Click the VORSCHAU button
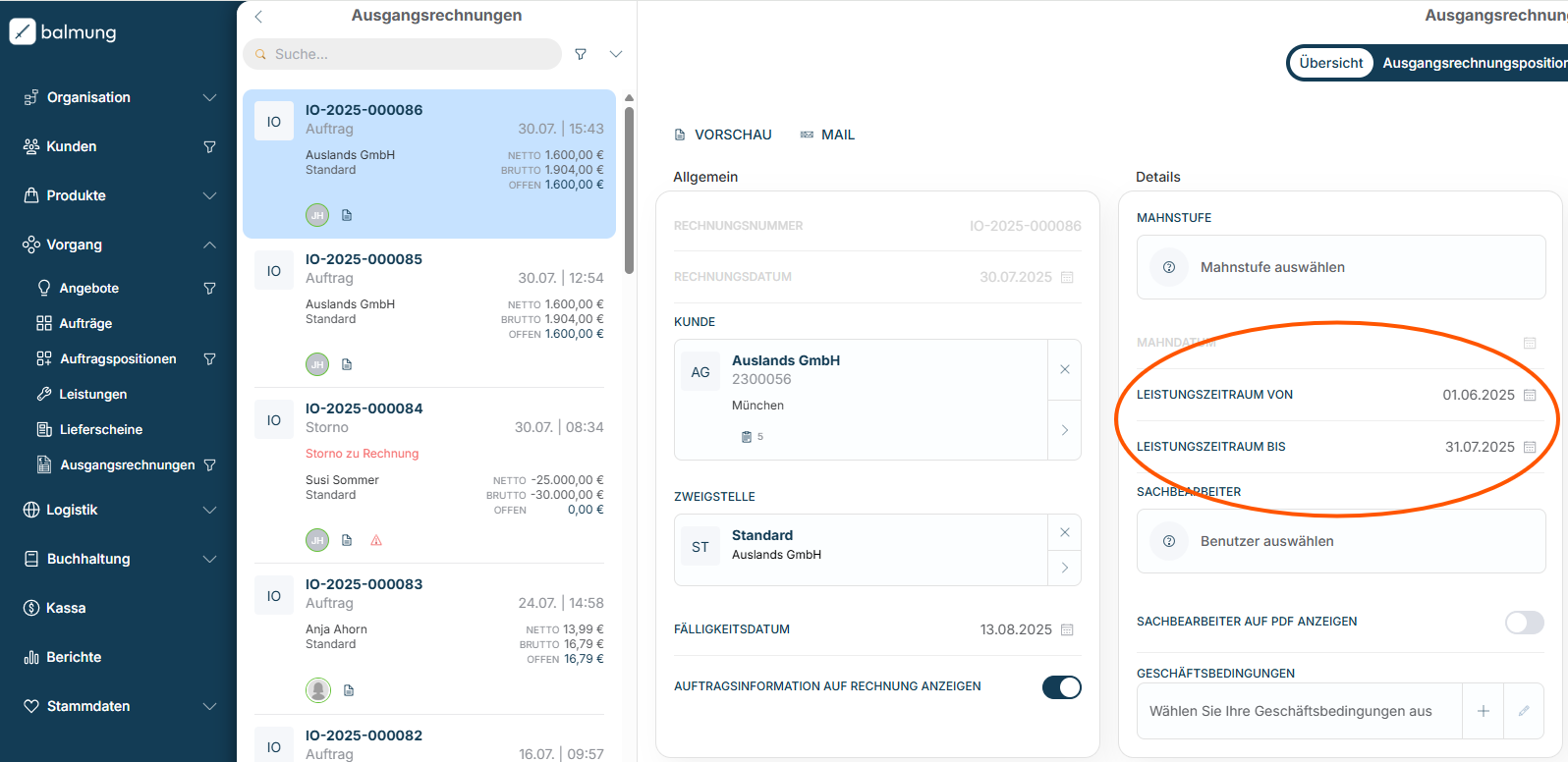Screen dimensions: 1568x762 coord(723,135)
